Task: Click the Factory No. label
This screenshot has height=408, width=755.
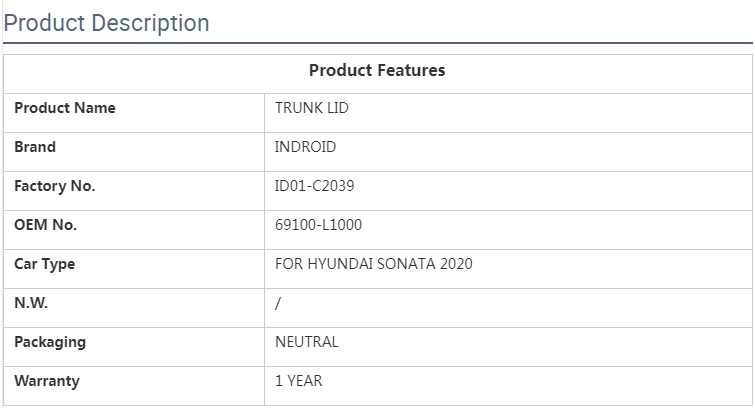Action: (x=55, y=186)
